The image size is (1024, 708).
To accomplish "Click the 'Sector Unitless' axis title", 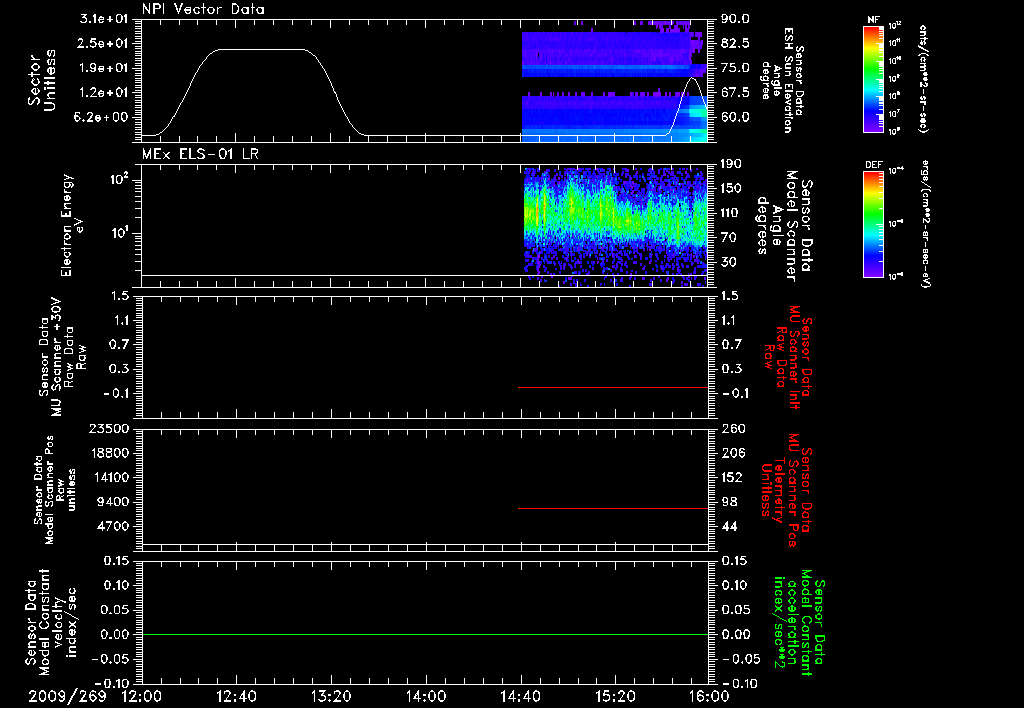I will point(42,80).
